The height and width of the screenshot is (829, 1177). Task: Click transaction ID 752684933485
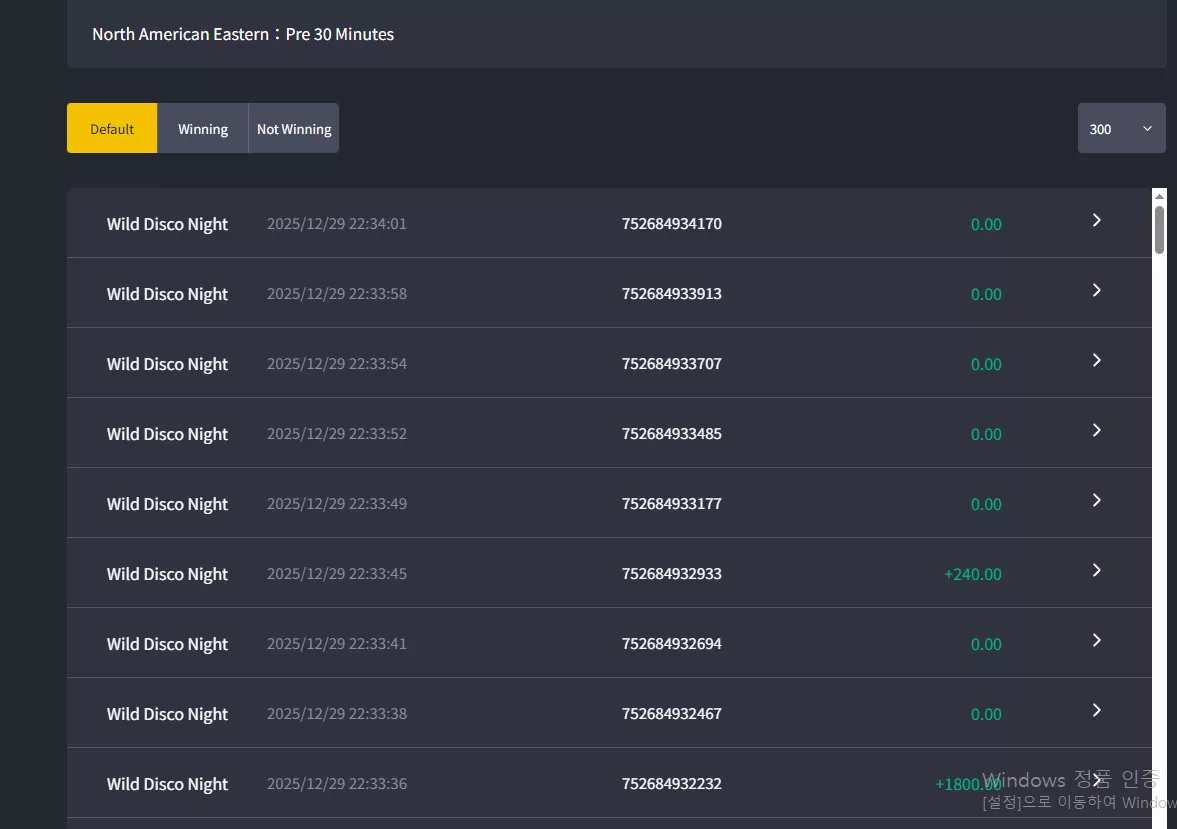(671, 433)
